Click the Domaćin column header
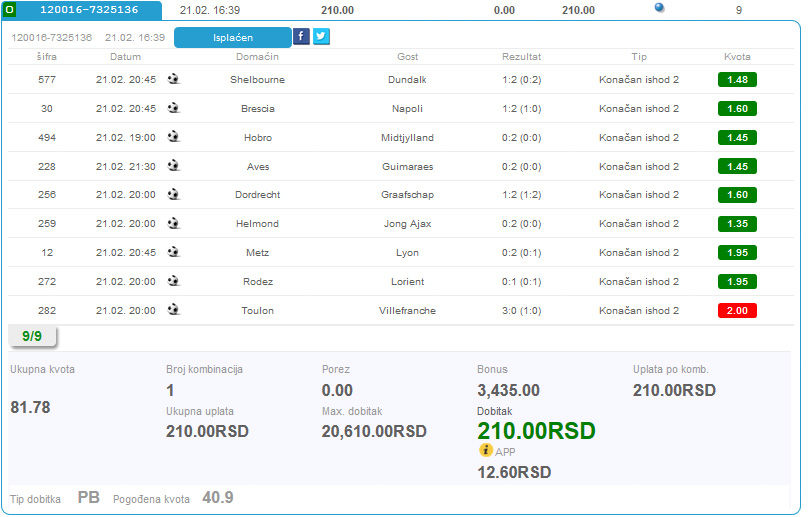Image resolution: width=810 pixels, height=517 pixels. coord(257,57)
